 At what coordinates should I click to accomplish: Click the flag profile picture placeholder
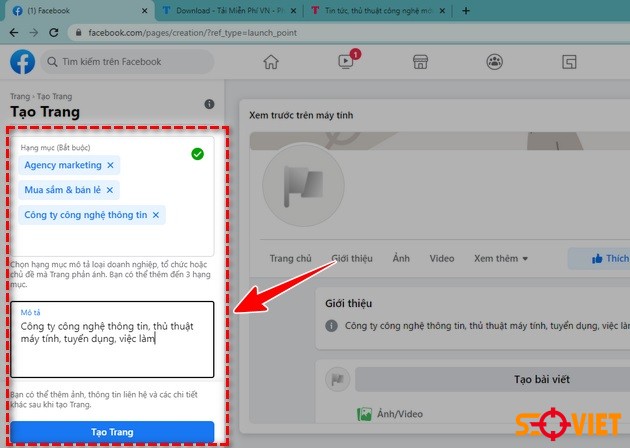(303, 185)
